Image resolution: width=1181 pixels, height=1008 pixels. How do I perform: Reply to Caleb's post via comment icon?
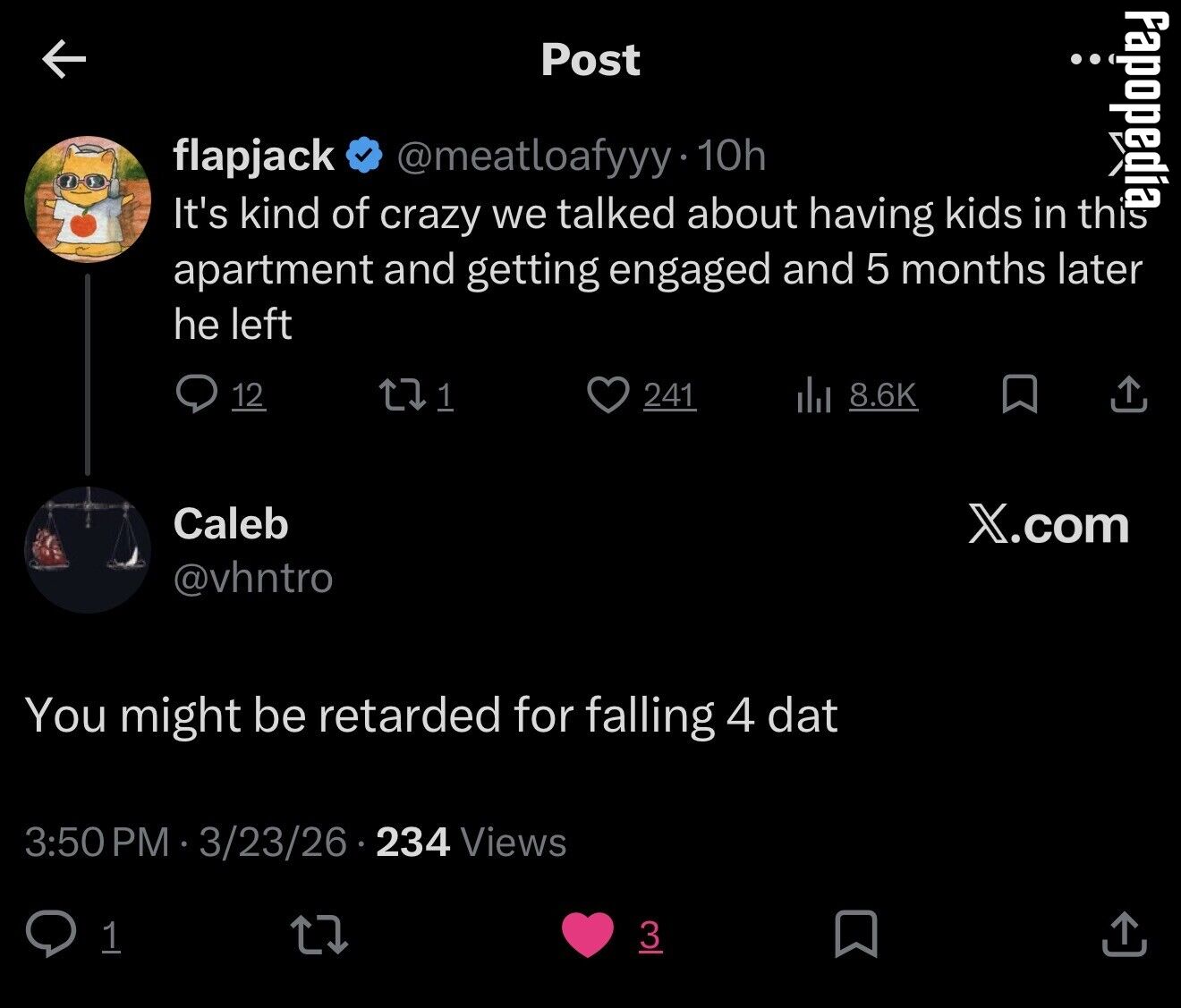click(51, 934)
